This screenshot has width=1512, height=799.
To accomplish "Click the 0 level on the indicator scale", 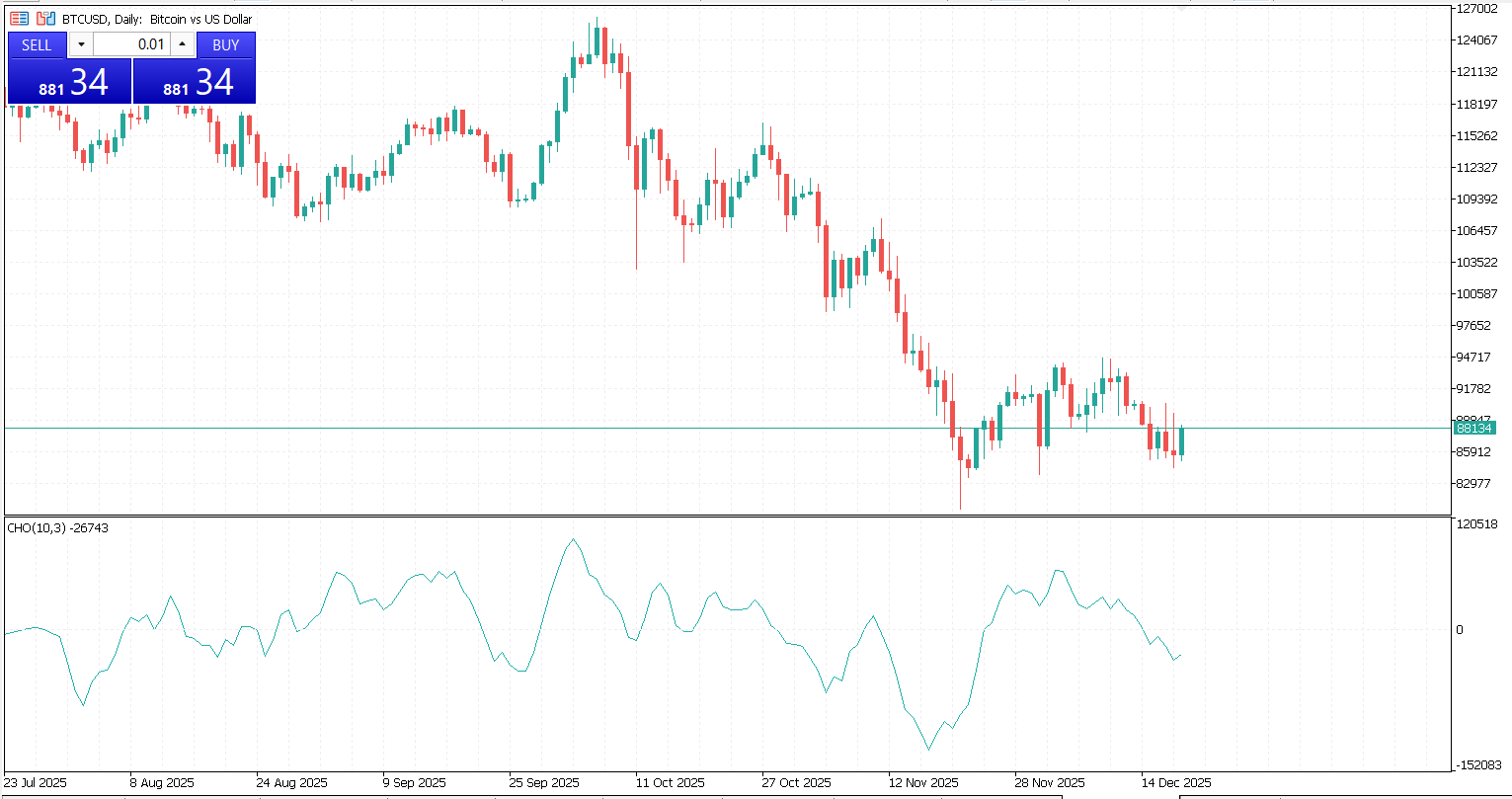I will (x=1460, y=629).
